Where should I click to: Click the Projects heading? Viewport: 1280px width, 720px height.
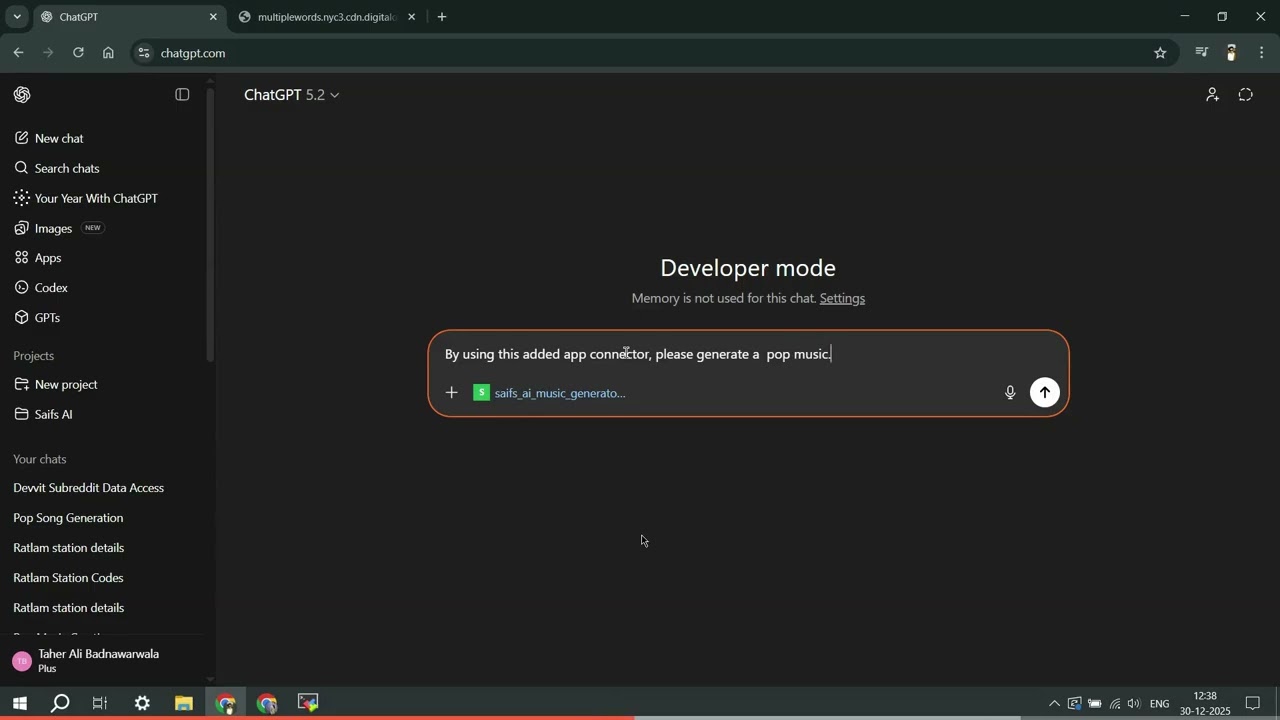(34, 356)
